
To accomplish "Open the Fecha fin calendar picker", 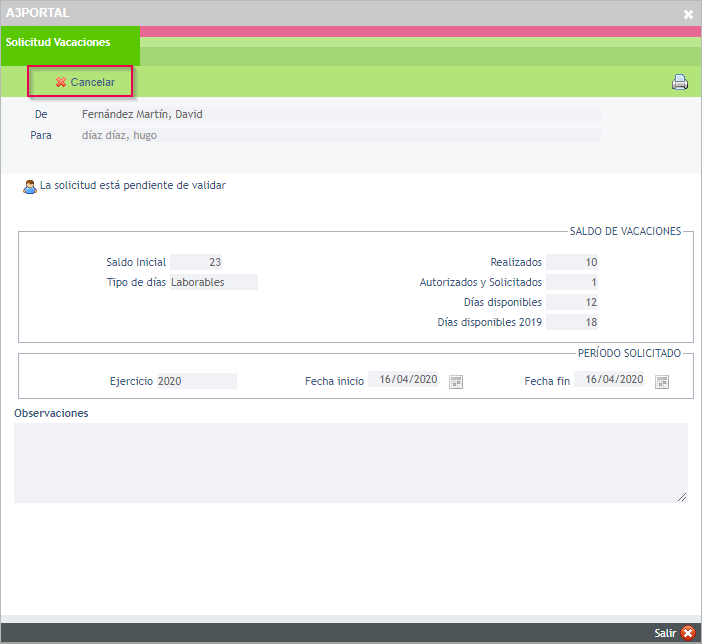I will click(662, 382).
